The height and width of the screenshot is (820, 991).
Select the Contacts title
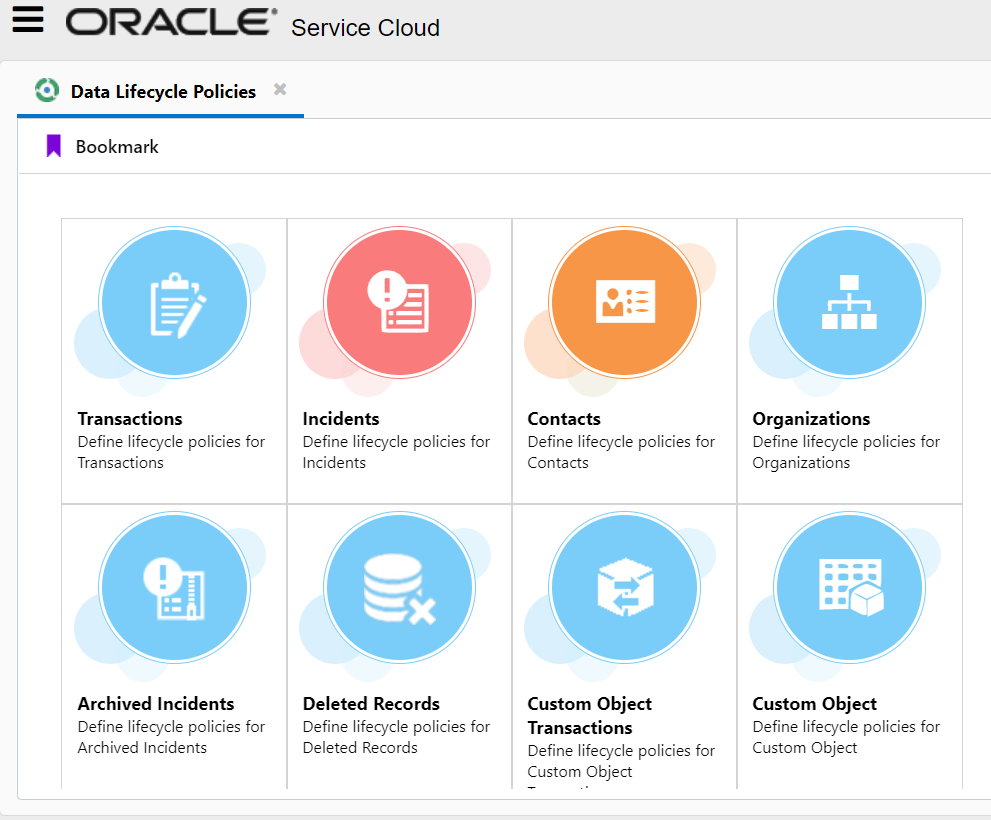(x=564, y=419)
